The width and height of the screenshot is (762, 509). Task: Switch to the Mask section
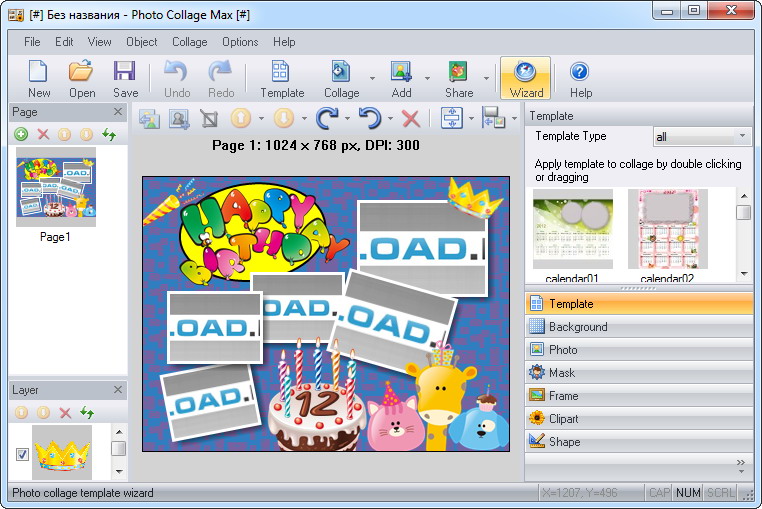point(639,372)
